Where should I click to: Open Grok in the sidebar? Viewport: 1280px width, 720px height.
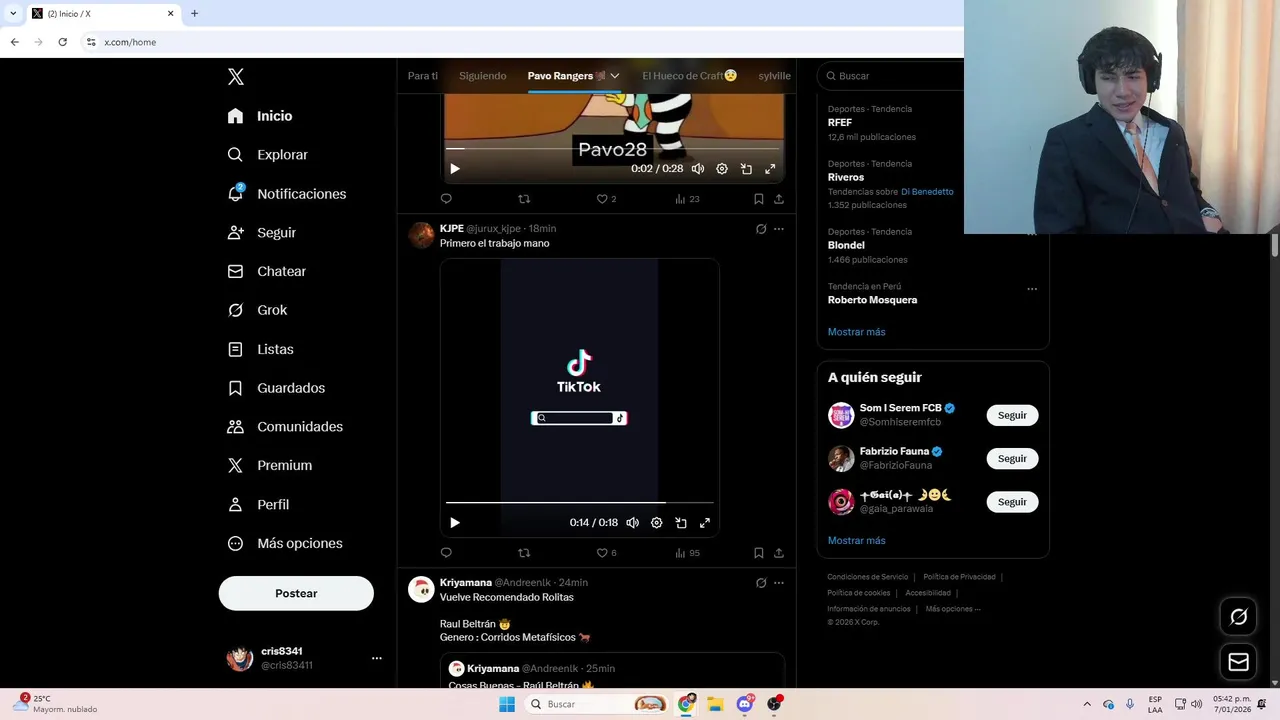coord(257,310)
